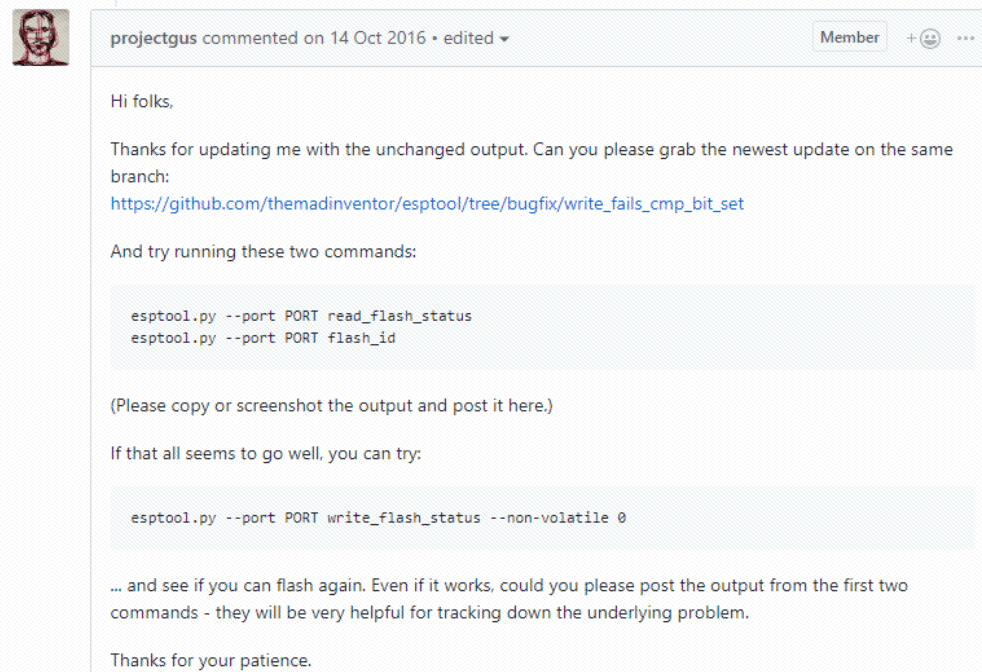Click projectgus's avatar picture
This screenshot has width=982, height=672.
(40, 38)
